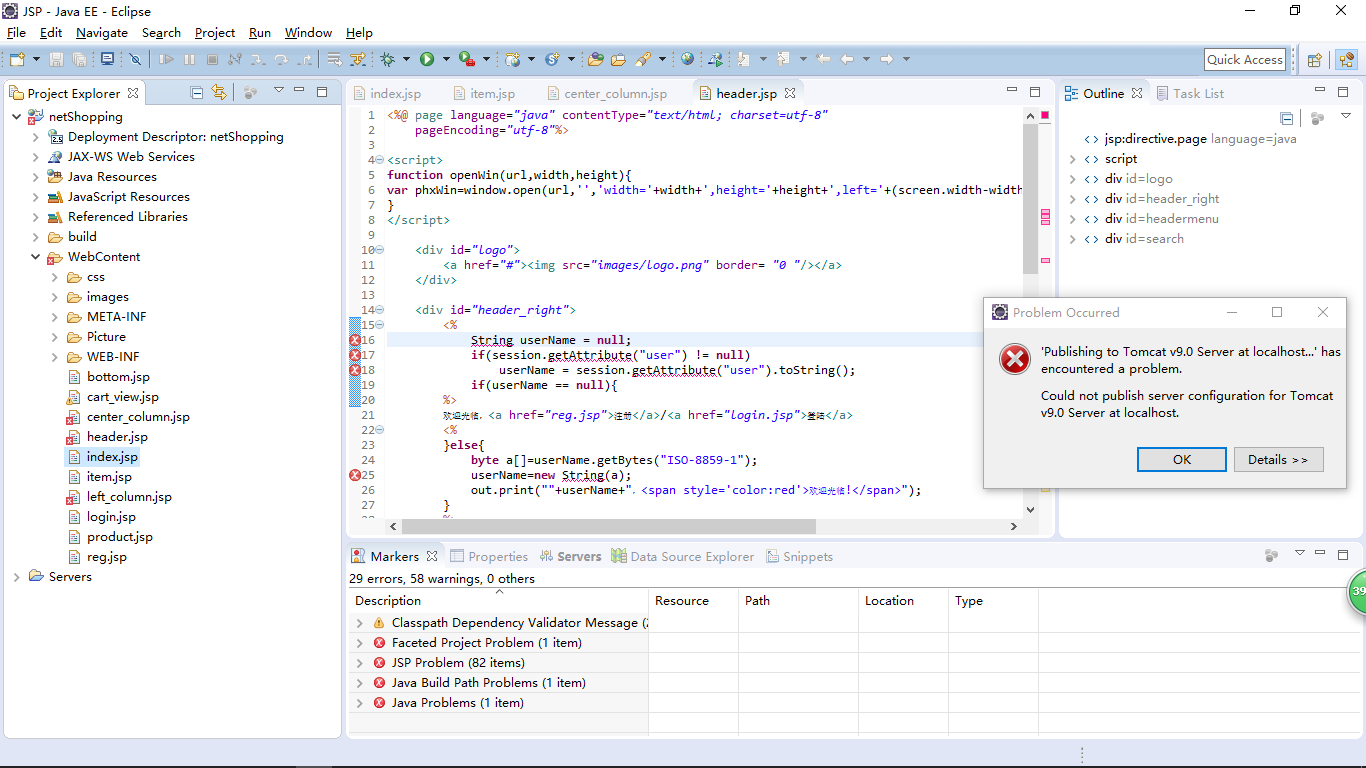Click the Debug bug icon in toolbar
The height and width of the screenshot is (768, 1366).
coord(387,60)
